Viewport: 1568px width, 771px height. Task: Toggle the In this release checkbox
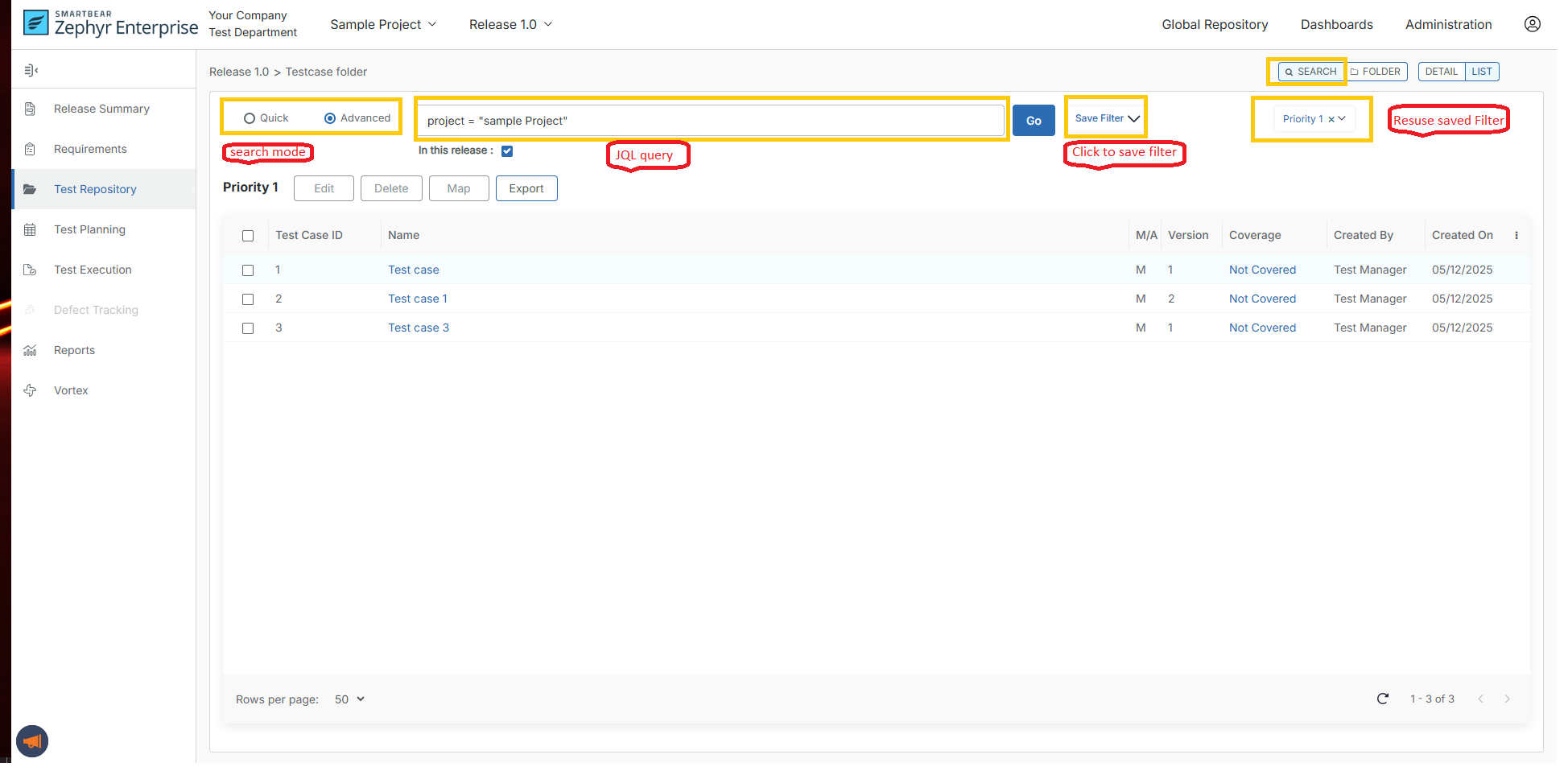coord(507,151)
